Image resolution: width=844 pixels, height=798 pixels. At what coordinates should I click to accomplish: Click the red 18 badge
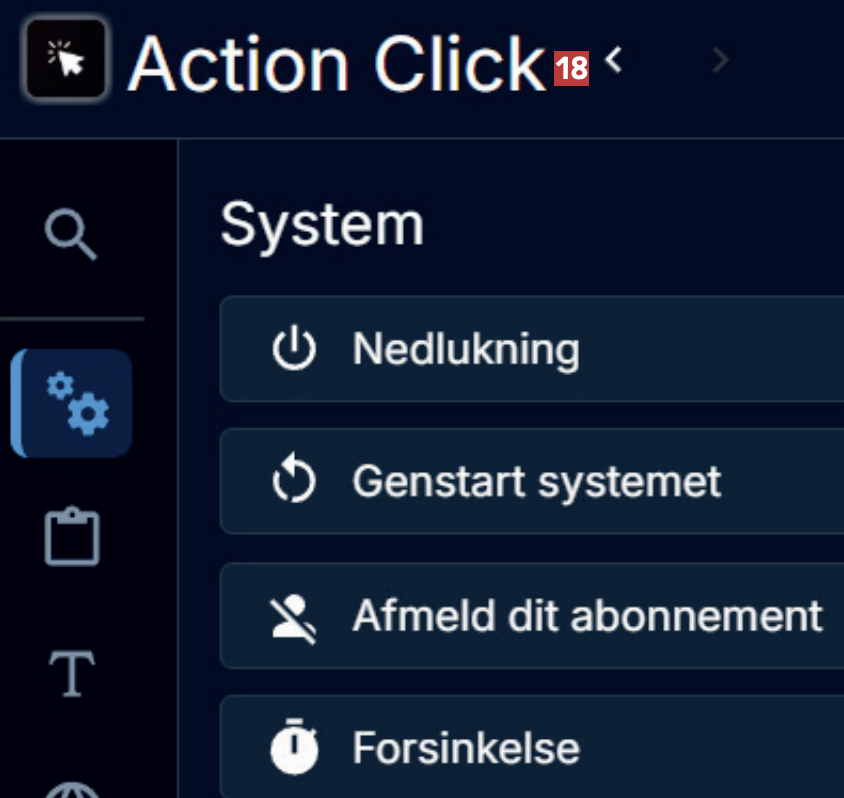coord(571,68)
